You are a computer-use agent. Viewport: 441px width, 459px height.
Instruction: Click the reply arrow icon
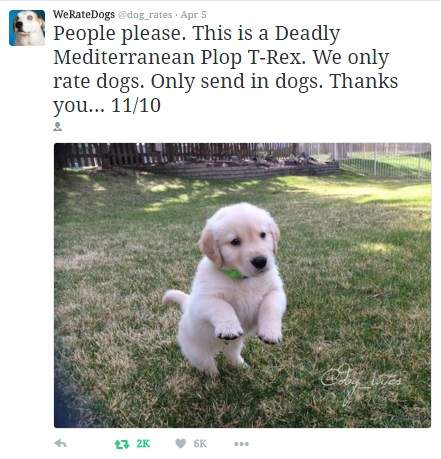pos(60,443)
